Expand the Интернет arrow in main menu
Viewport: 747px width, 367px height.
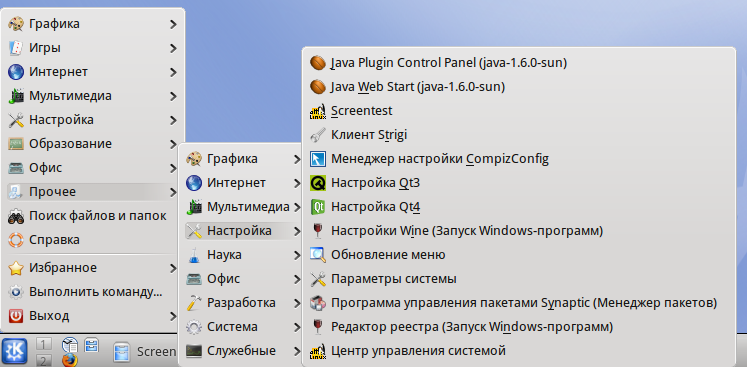[x=173, y=72]
